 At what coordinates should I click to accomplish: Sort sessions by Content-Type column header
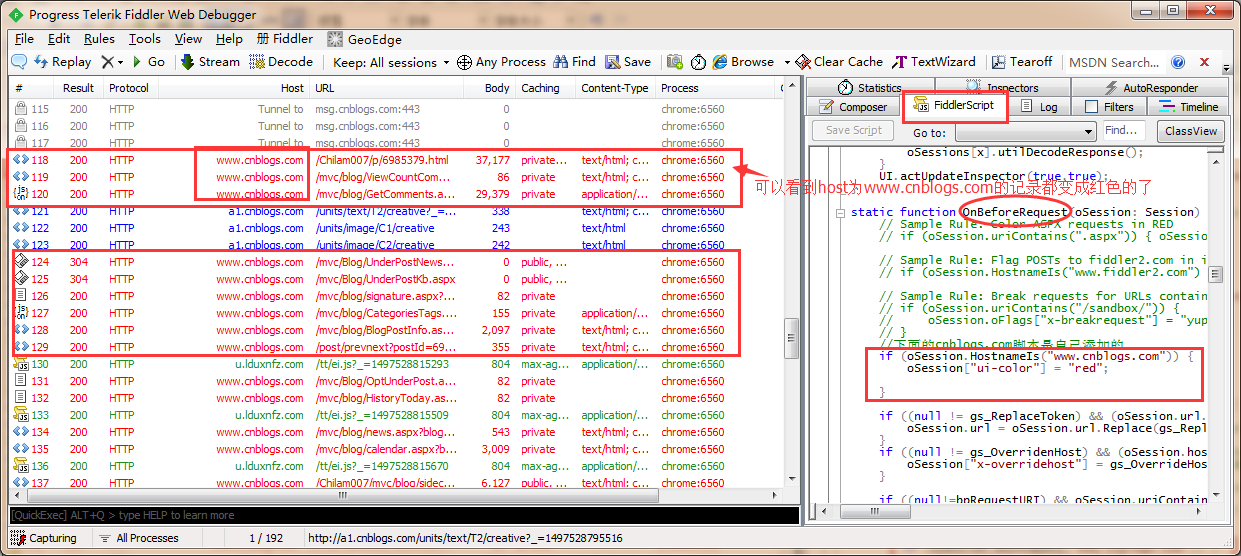click(x=614, y=88)
